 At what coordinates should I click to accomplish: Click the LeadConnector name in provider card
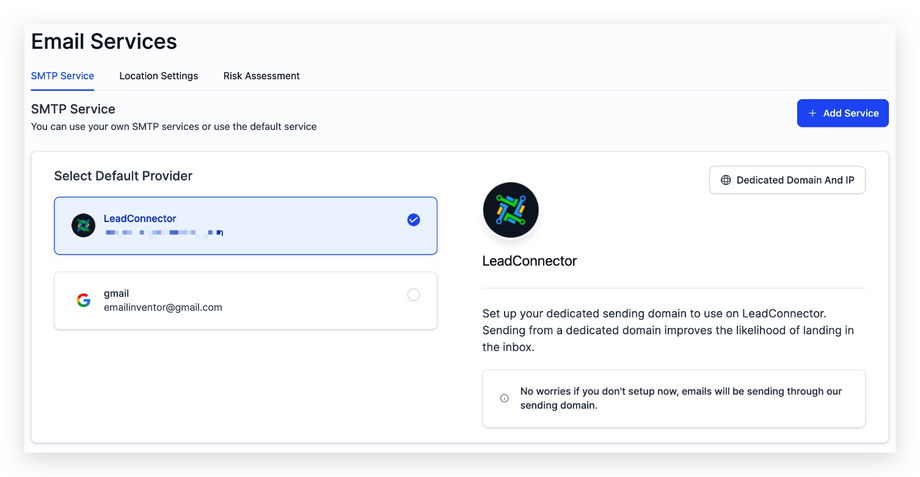140,218
